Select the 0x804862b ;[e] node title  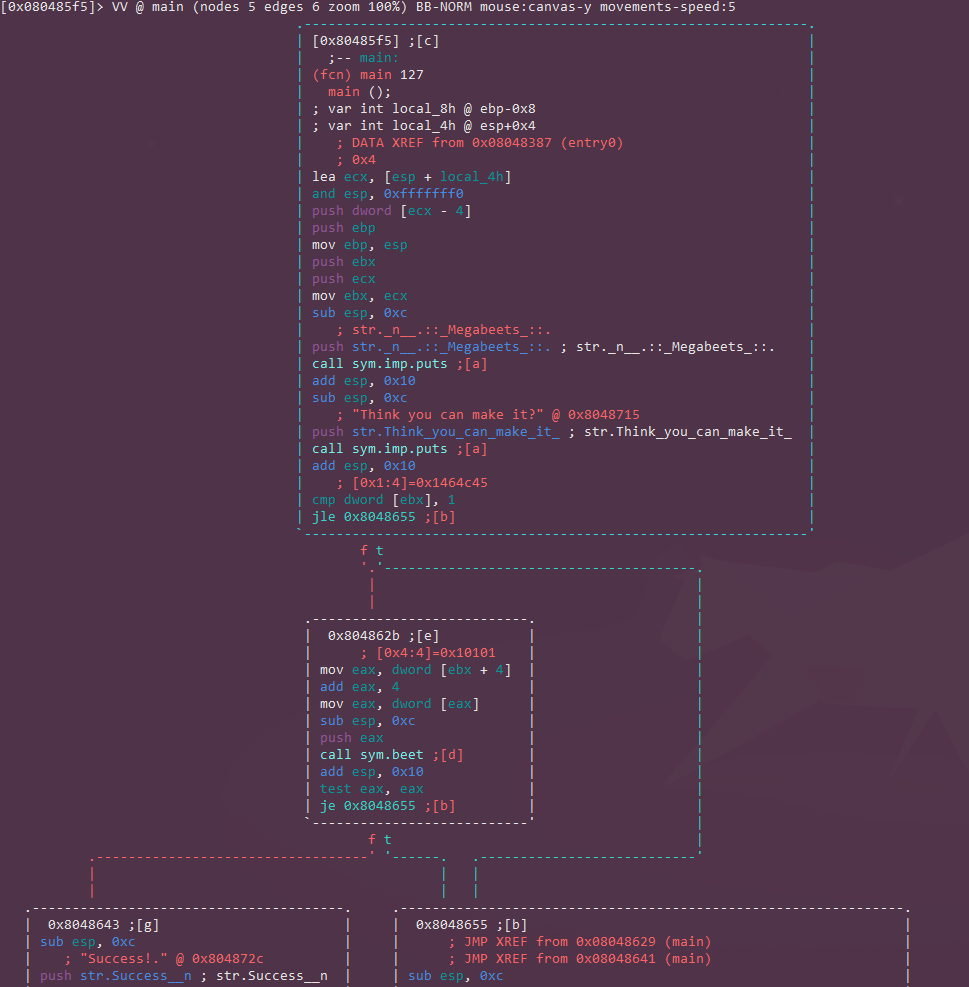(383, 636)
